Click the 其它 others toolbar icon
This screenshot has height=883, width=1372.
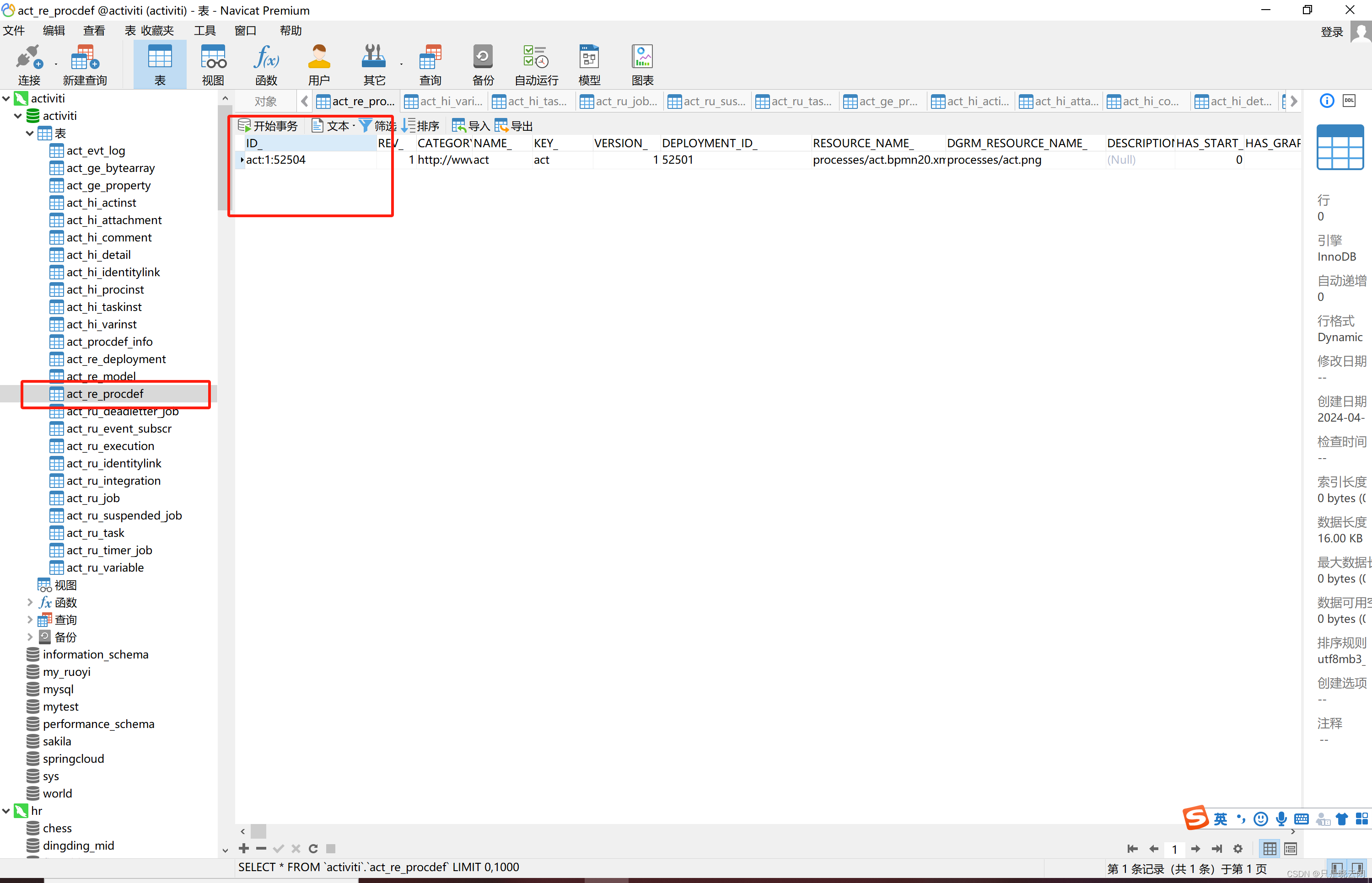374,64
